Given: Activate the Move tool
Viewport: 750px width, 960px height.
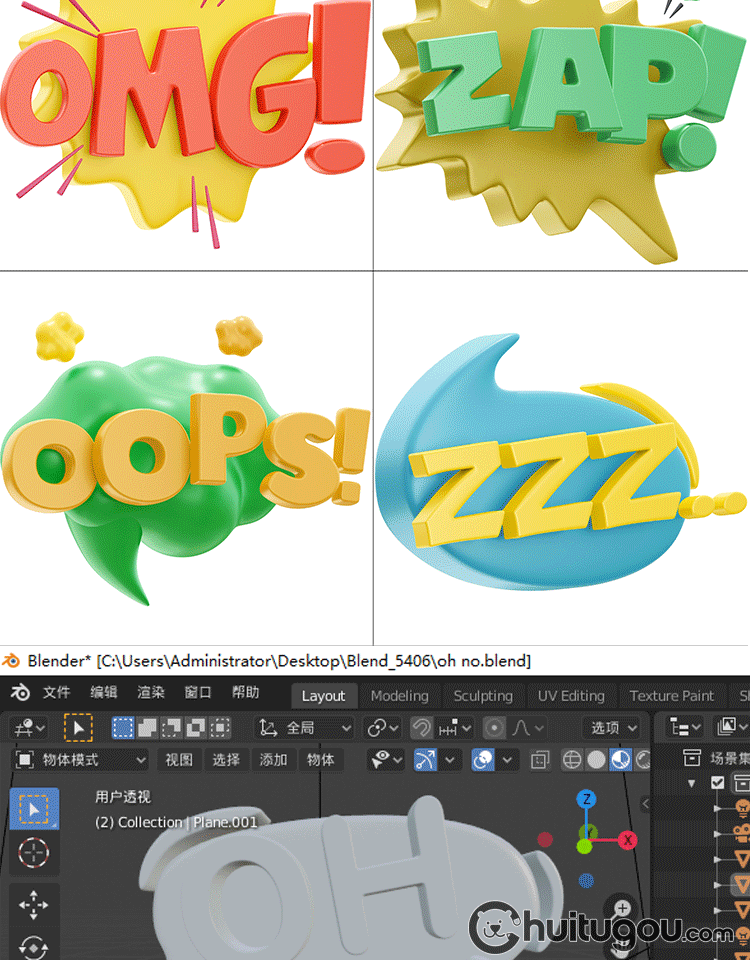Looking at the screenshot, I should tap(34, 905).
